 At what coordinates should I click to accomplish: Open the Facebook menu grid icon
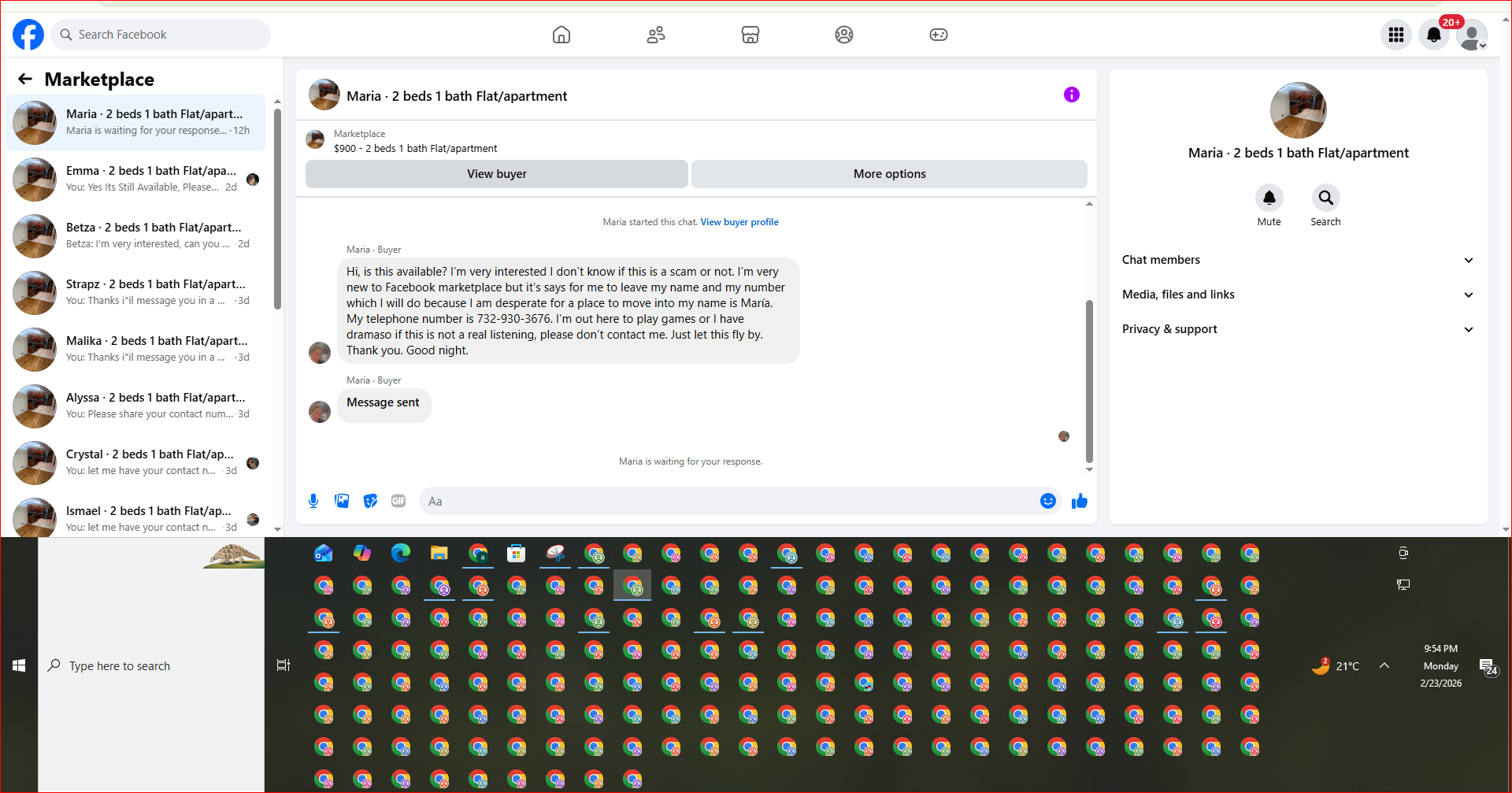coord(1396,35)
